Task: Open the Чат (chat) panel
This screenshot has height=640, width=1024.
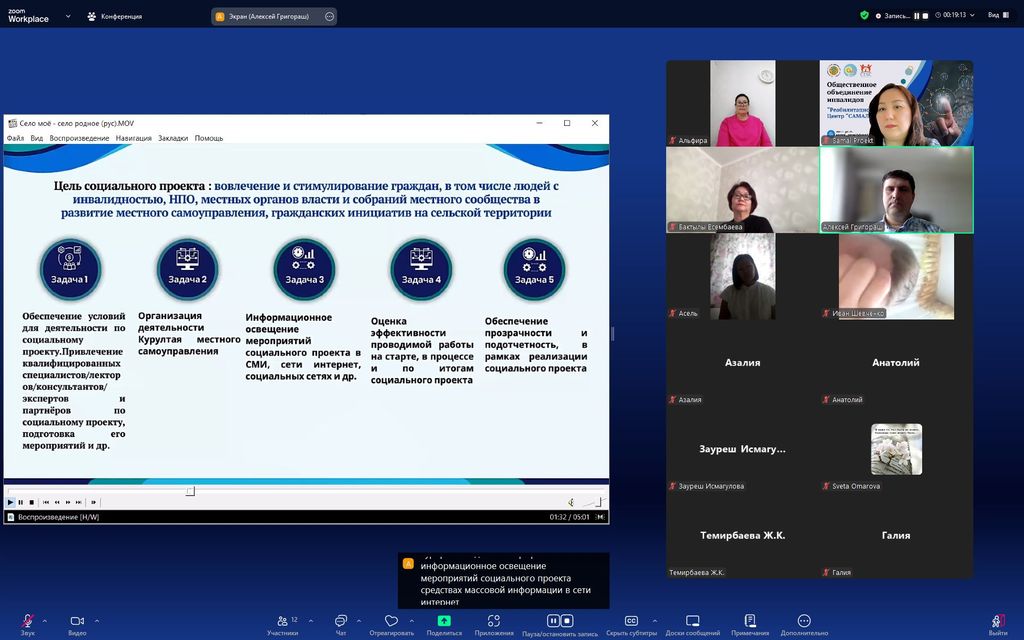Action: click(x=340, y=622)
